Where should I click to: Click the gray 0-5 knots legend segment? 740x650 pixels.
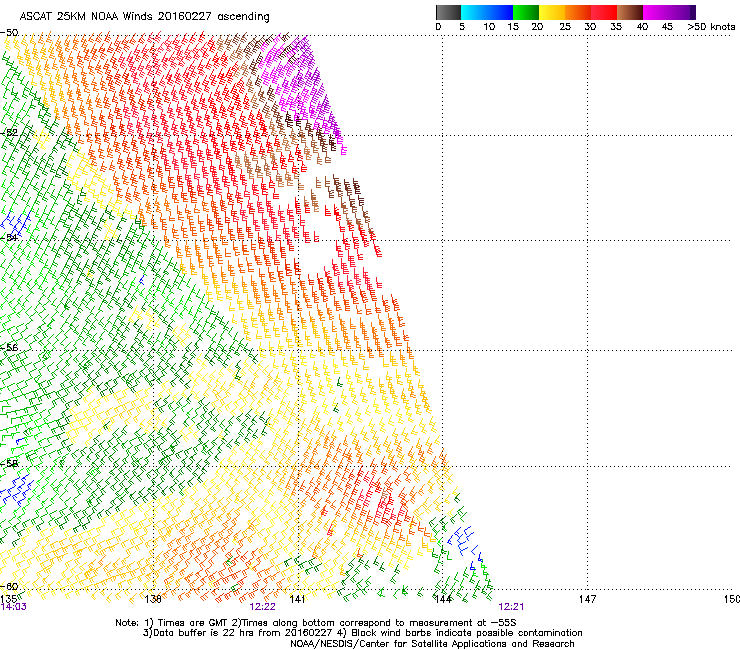coord(448,12)
